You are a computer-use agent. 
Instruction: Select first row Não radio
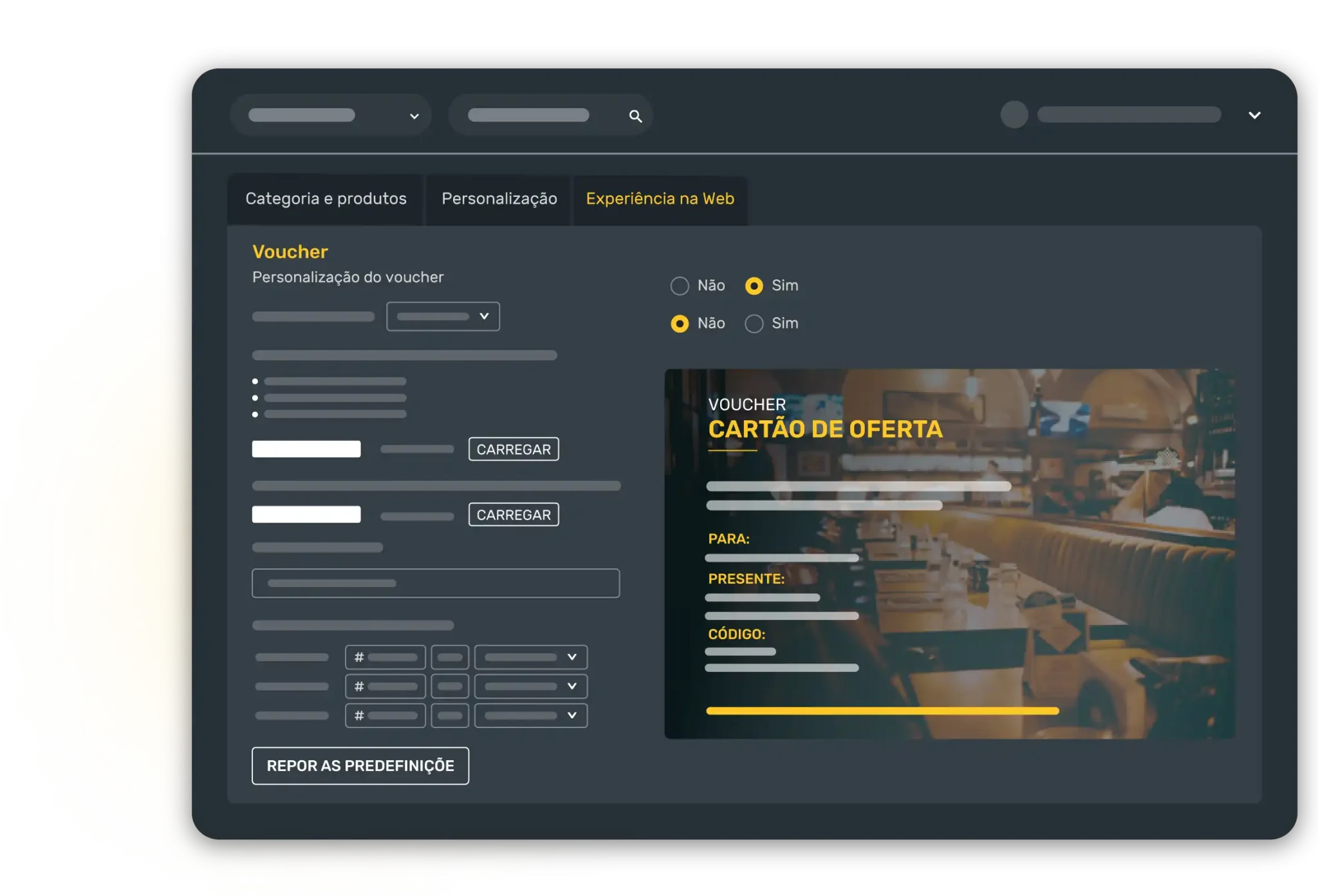click(x=680, y=286)
